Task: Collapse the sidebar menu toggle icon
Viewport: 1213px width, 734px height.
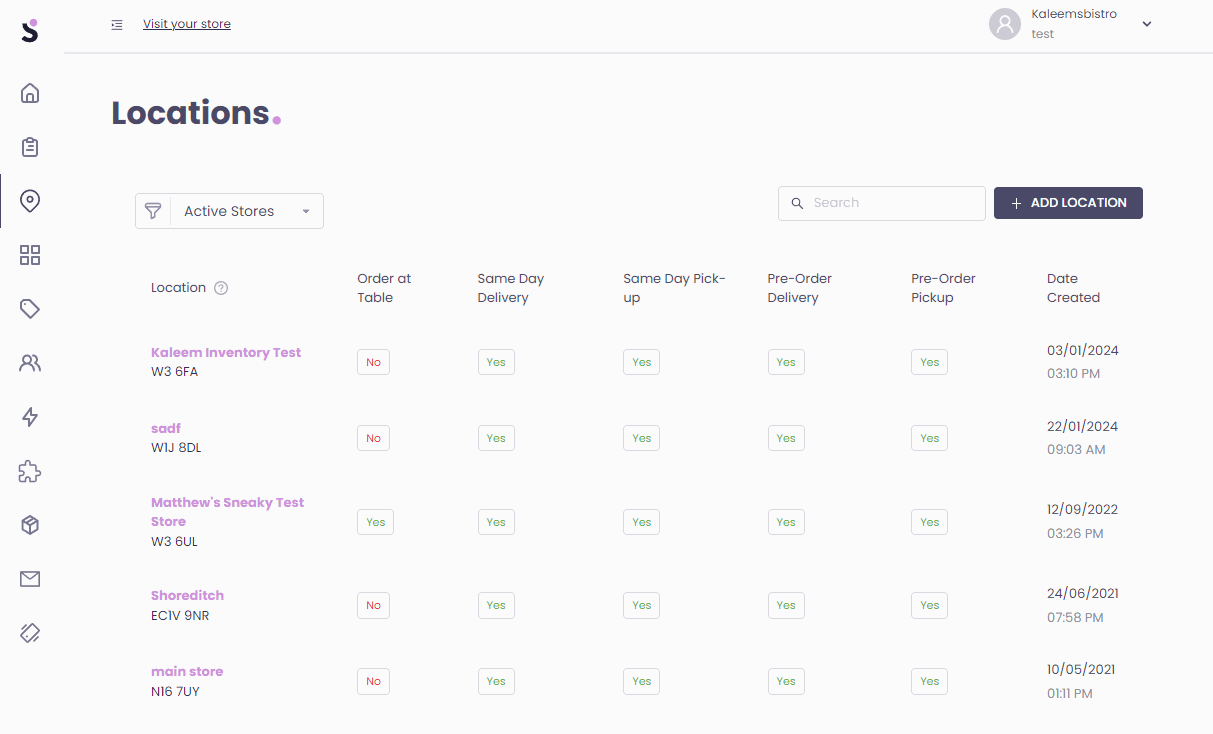Action: 117,25
